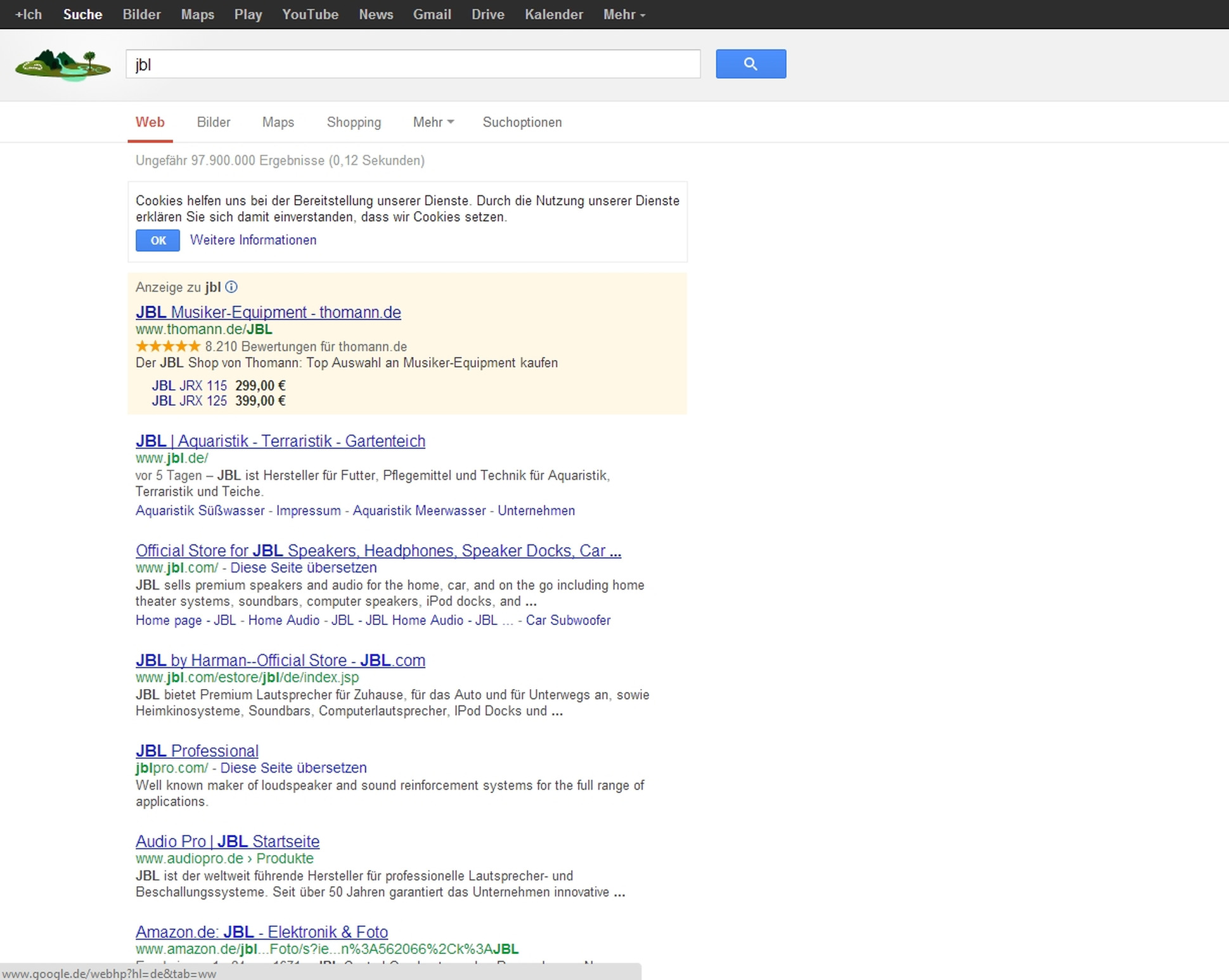
Task: Open Audio Pro | JBL Startseite result
Action: point(227,841)
